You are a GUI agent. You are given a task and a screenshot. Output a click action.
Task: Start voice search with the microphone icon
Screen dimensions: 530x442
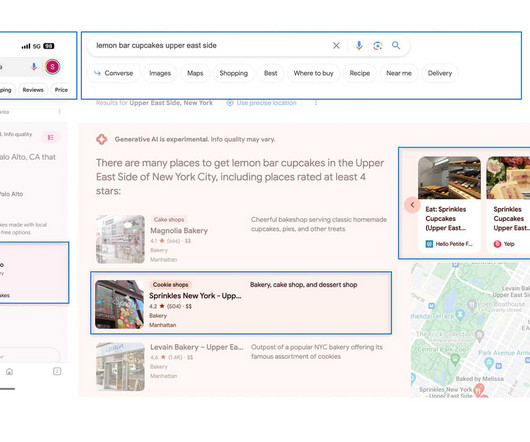pyautogui.click(x=359, y=46)
